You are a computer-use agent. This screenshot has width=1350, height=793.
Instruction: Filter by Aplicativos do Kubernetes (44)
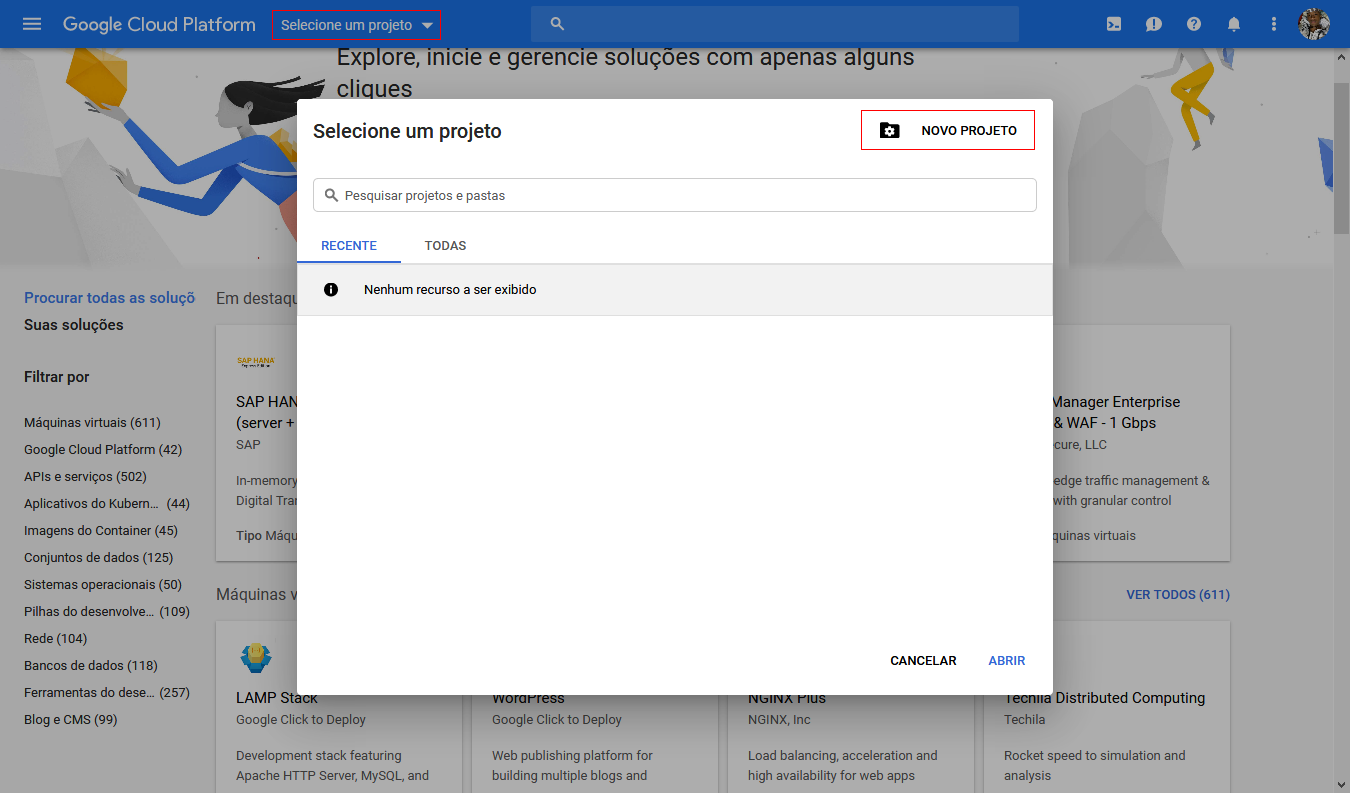click(107, 504)
